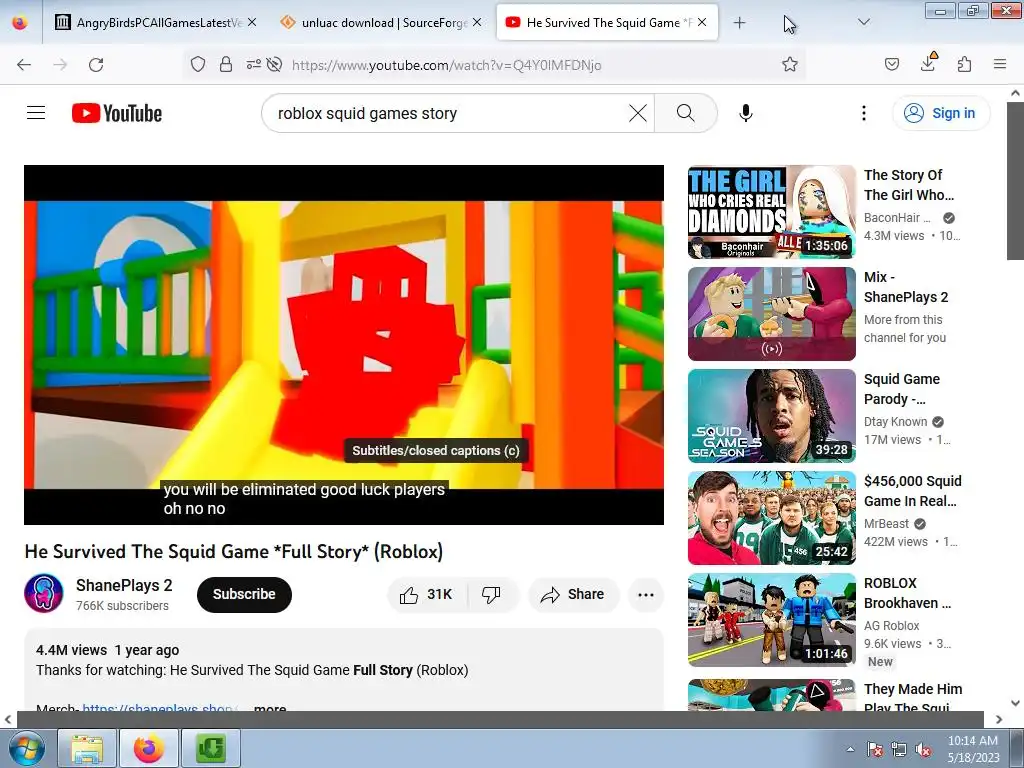Open ROBLOX Brookhaven video thumbnail
Screen dimensions: 1024x768
tap(771, 619)
